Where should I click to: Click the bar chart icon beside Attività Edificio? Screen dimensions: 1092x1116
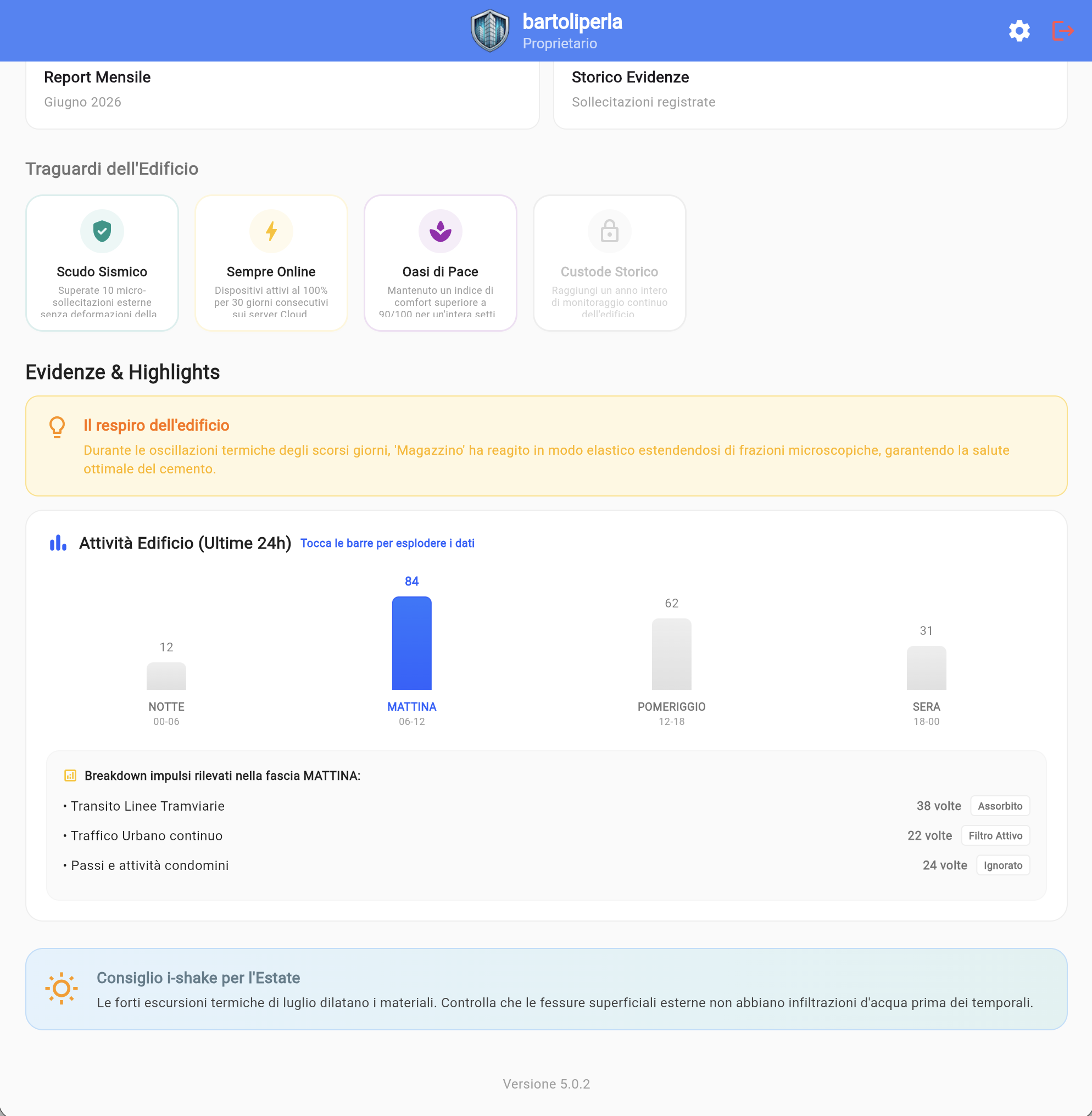point(58,543)
